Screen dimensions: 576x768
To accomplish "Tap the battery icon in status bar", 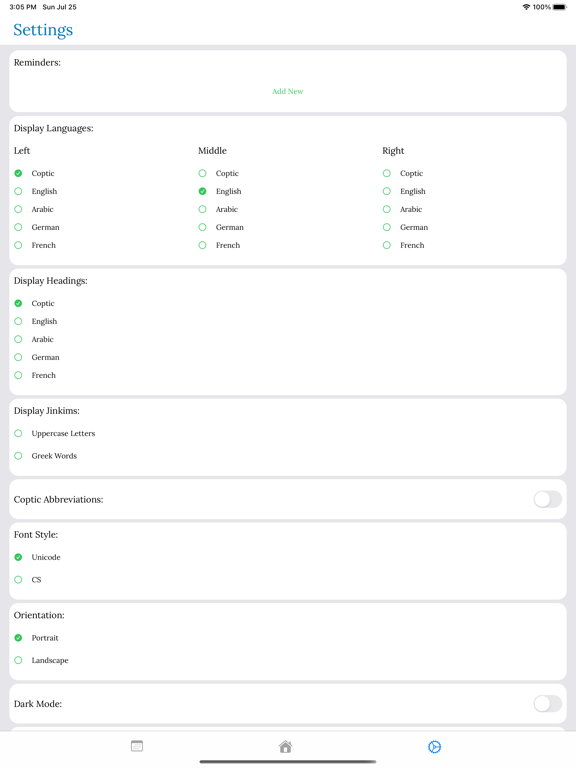I will [560, 7].
